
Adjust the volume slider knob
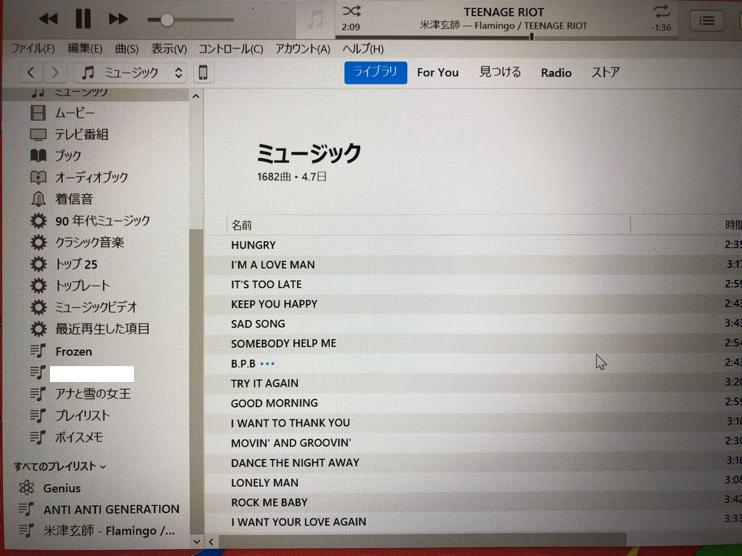click(x=167, y=19)
